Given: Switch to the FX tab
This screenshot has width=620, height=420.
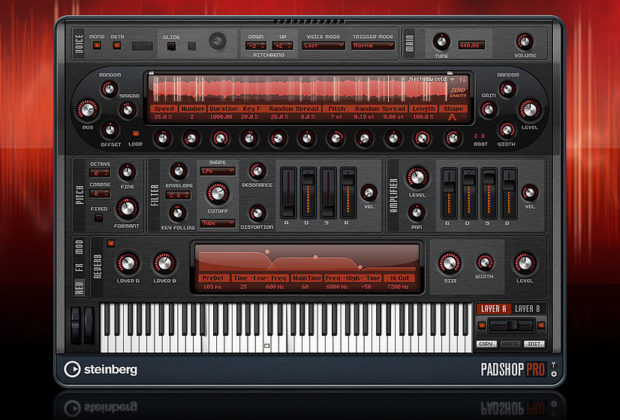Looking at the screenshot, I should [79, 267].
